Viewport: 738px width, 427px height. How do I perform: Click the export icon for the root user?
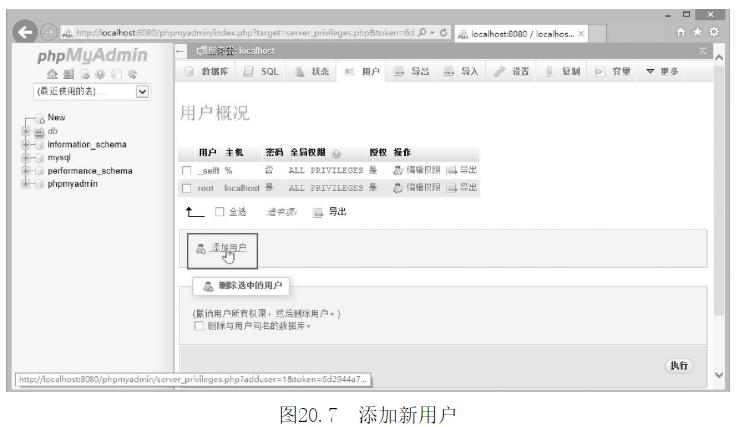point(449,188)
